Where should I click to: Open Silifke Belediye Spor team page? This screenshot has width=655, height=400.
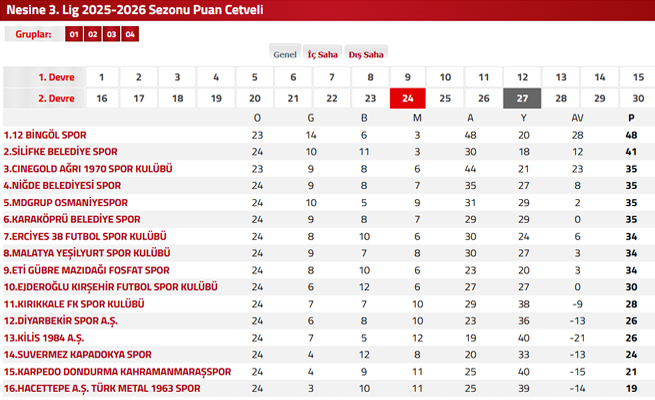point(60,152)
